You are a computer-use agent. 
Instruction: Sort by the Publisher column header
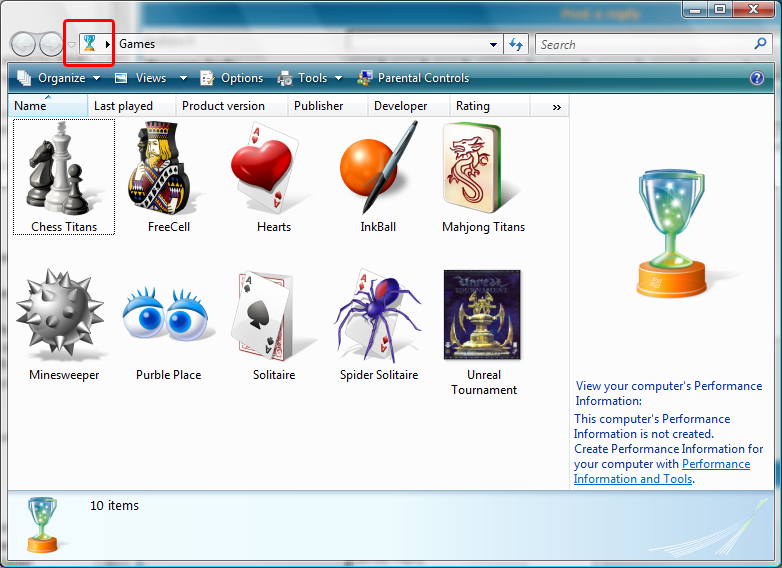pos(319,106)
